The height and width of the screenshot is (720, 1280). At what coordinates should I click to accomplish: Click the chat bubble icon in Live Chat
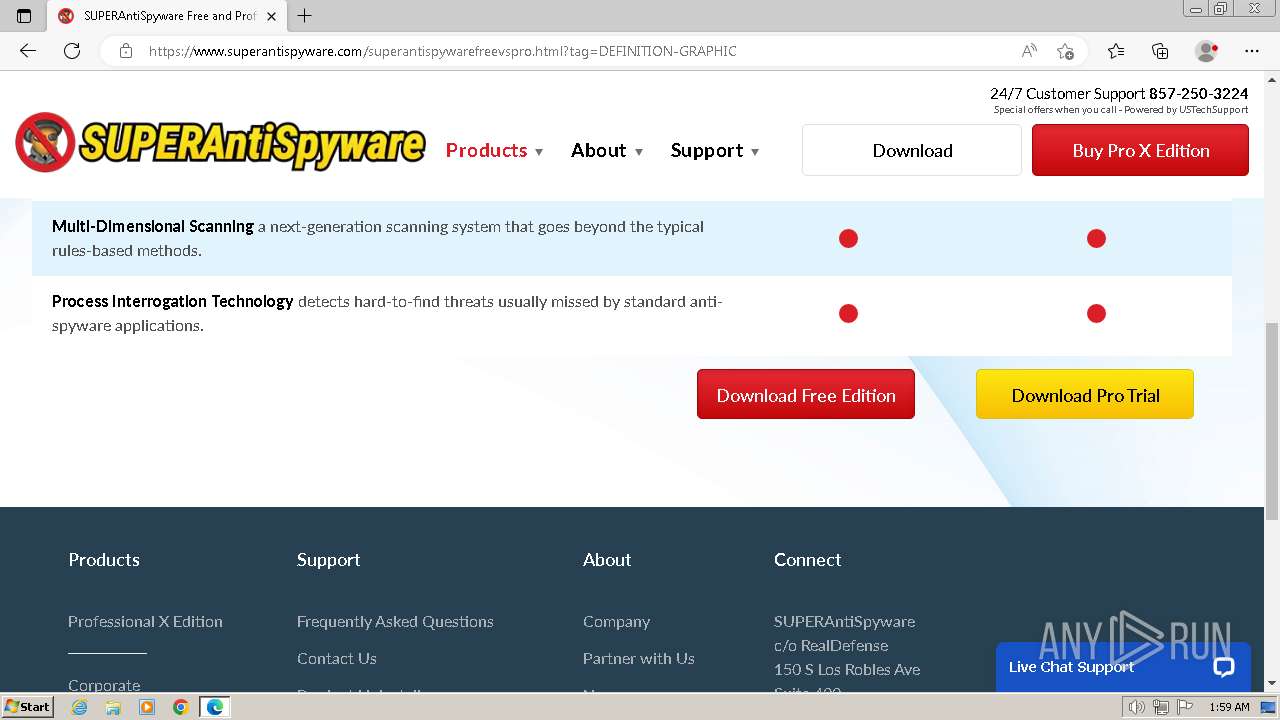pos(1224,667)
